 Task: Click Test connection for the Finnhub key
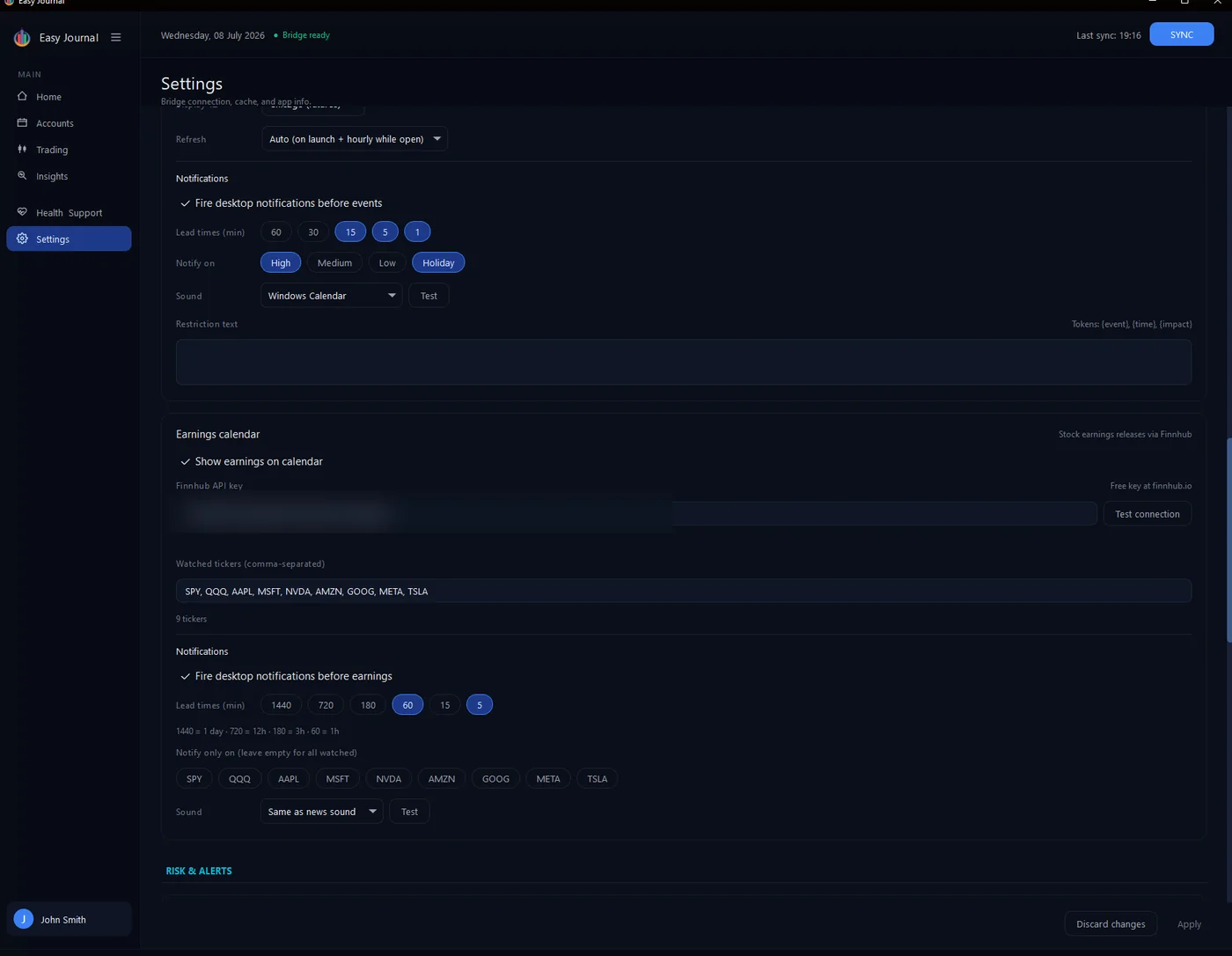[1148, 514]
